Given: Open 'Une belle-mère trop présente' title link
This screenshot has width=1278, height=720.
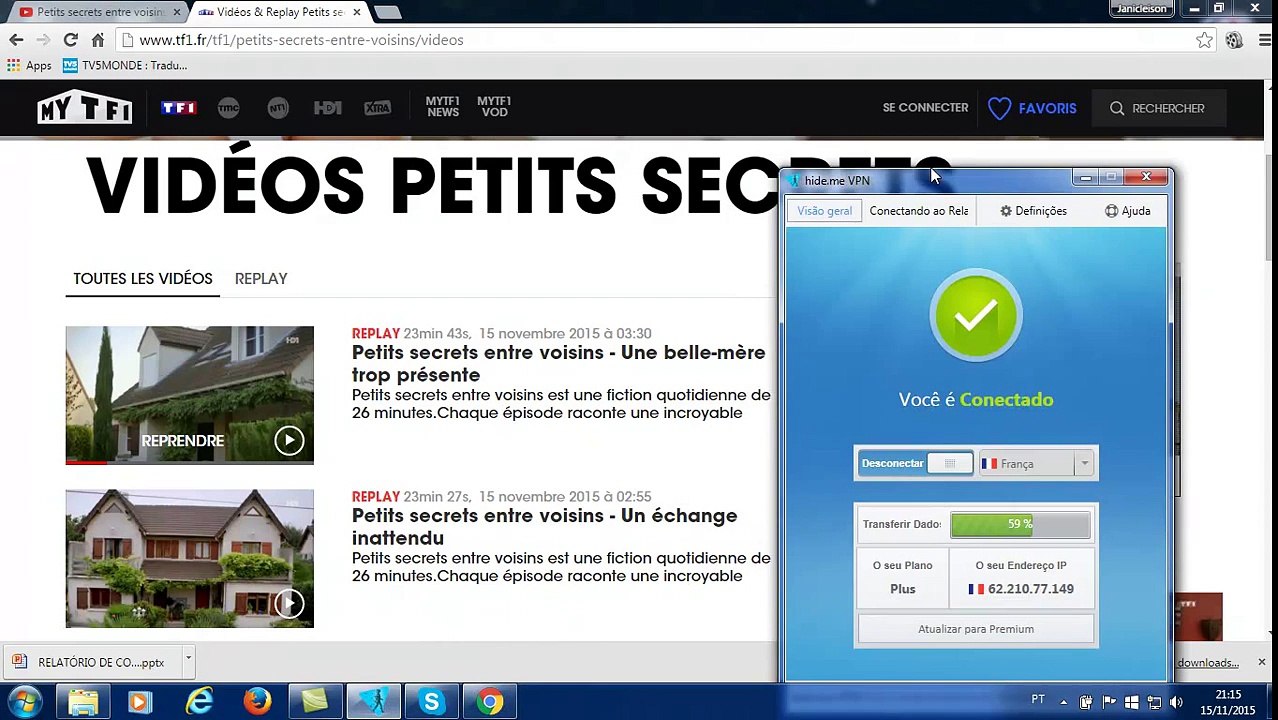Looking at the screenshot, I should 558,364.
